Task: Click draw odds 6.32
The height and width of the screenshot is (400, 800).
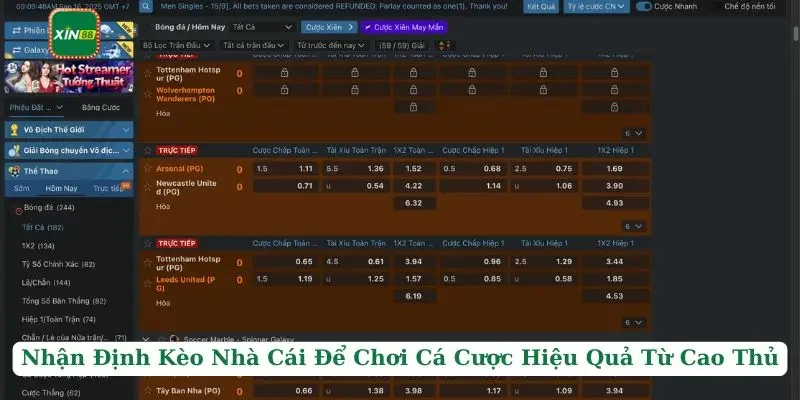Action: pos(414,203)
